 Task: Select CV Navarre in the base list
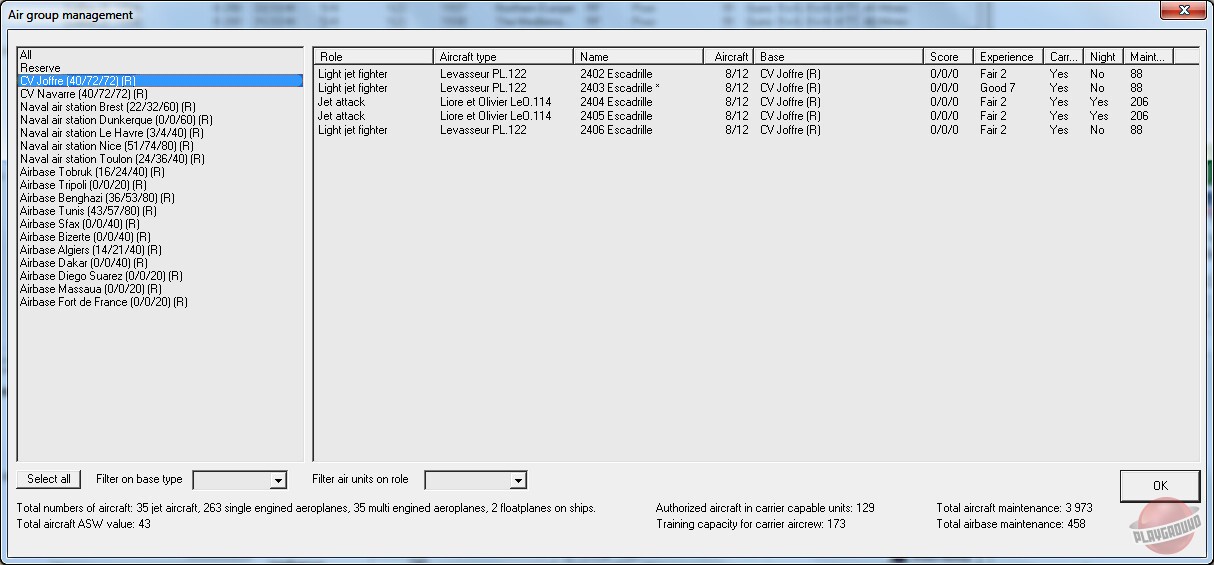coord(83,94)
